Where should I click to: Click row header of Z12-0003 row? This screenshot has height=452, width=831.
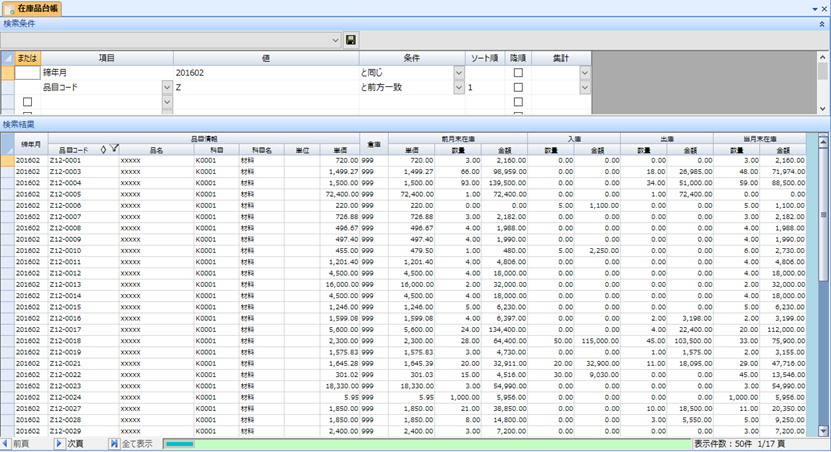coord(7,172)
